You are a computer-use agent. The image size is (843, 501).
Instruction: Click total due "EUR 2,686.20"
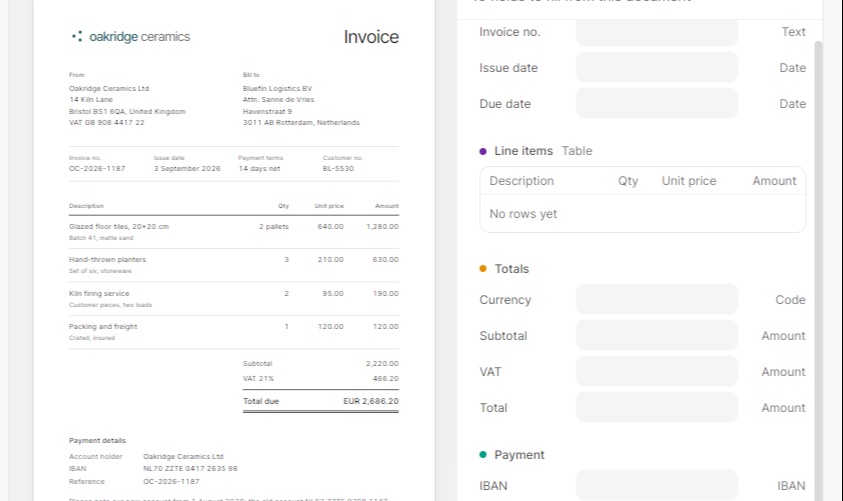pos(371,401)
